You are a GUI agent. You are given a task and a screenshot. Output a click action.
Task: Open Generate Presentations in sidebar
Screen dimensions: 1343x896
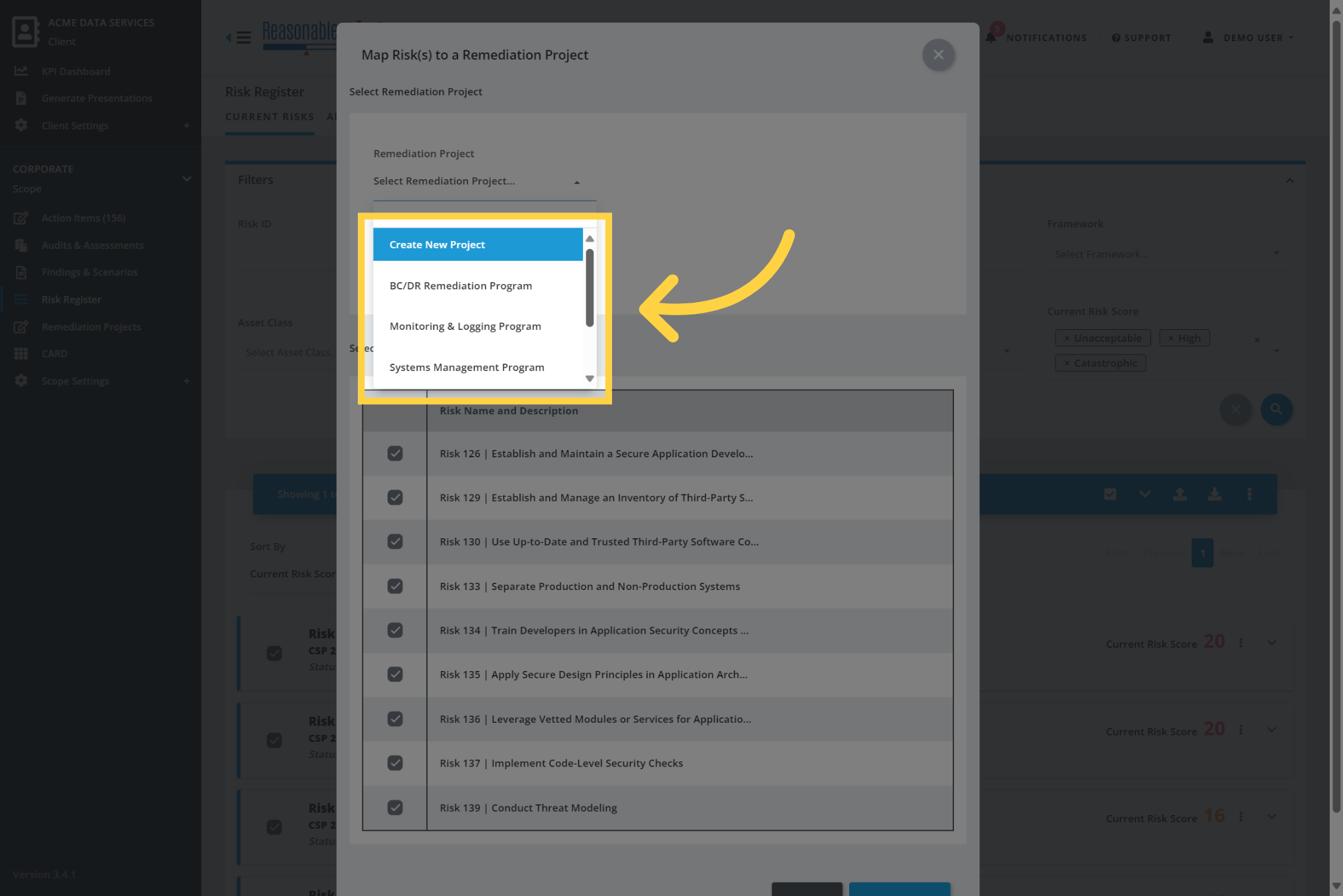(x=97, y=98)
